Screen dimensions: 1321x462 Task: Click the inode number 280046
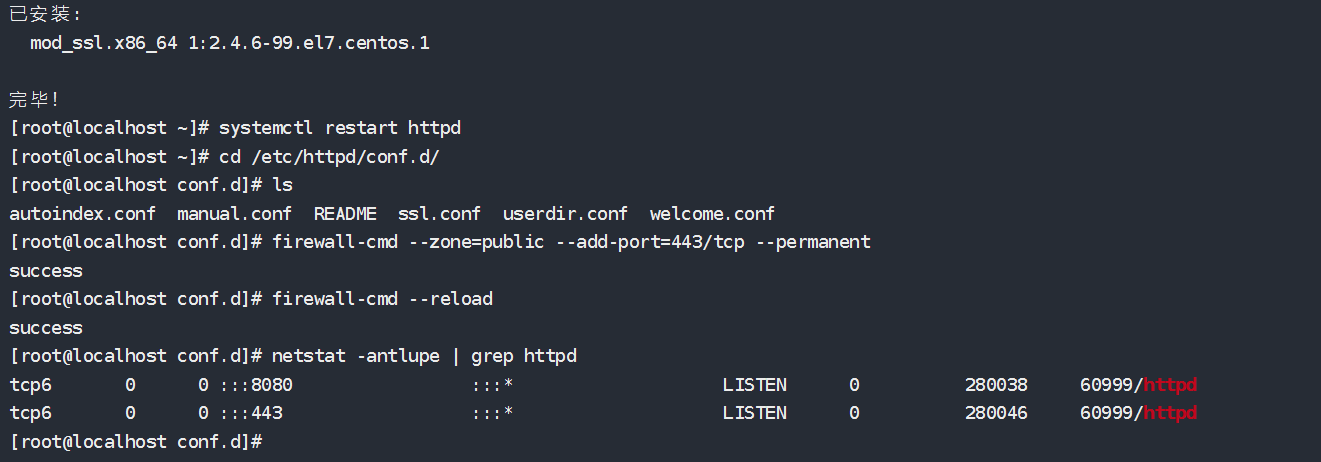pos(996,413)
